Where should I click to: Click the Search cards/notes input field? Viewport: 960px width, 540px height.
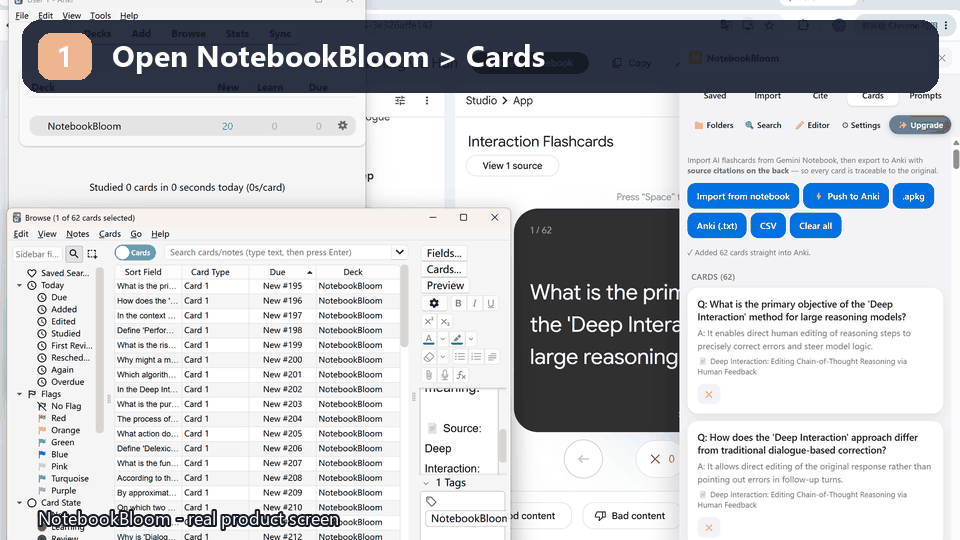click(279, 252)
